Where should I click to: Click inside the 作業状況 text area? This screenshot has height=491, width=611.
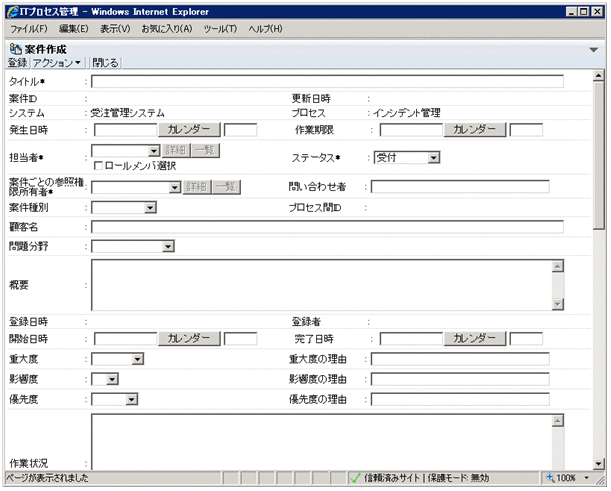click(x=321, y=442)
